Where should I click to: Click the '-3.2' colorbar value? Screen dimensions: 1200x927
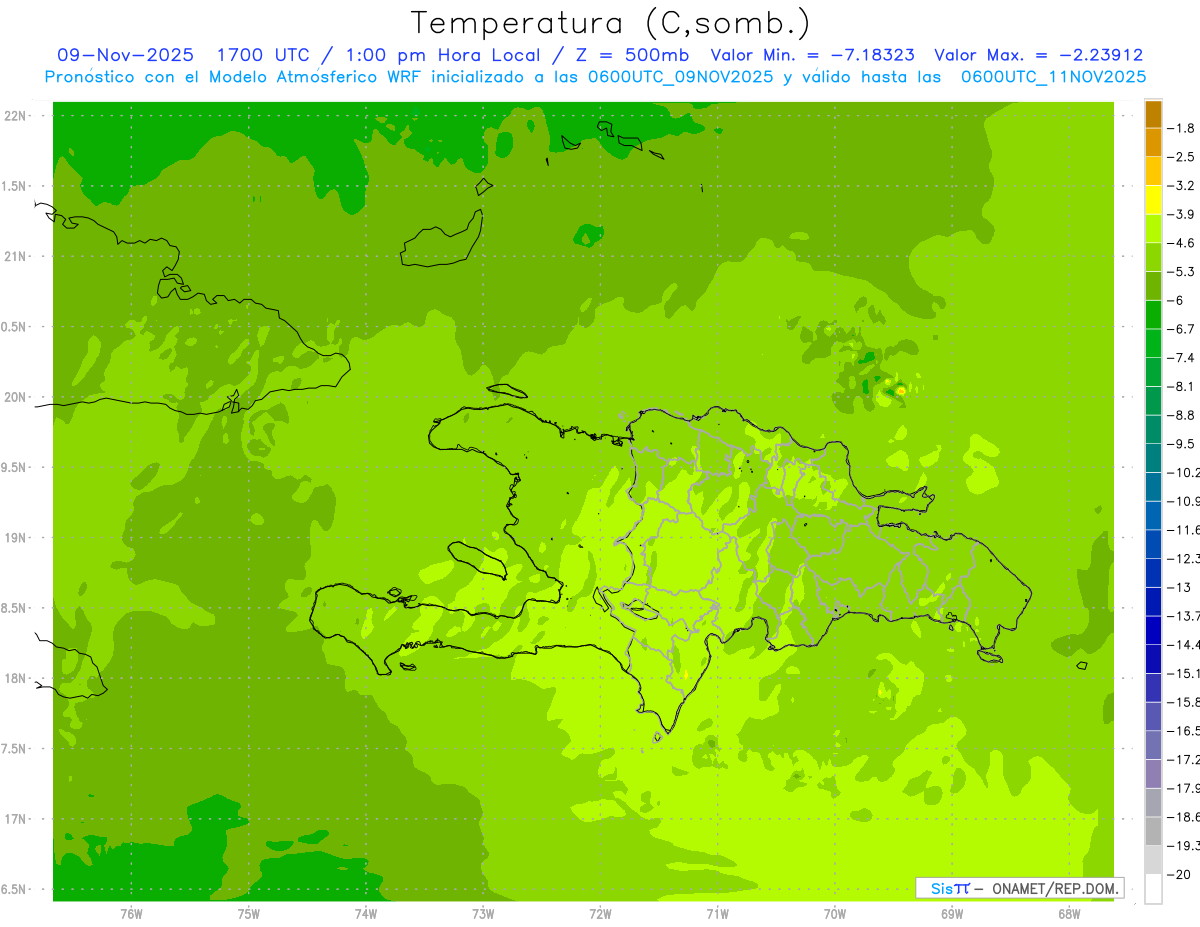coord(1181,186)
